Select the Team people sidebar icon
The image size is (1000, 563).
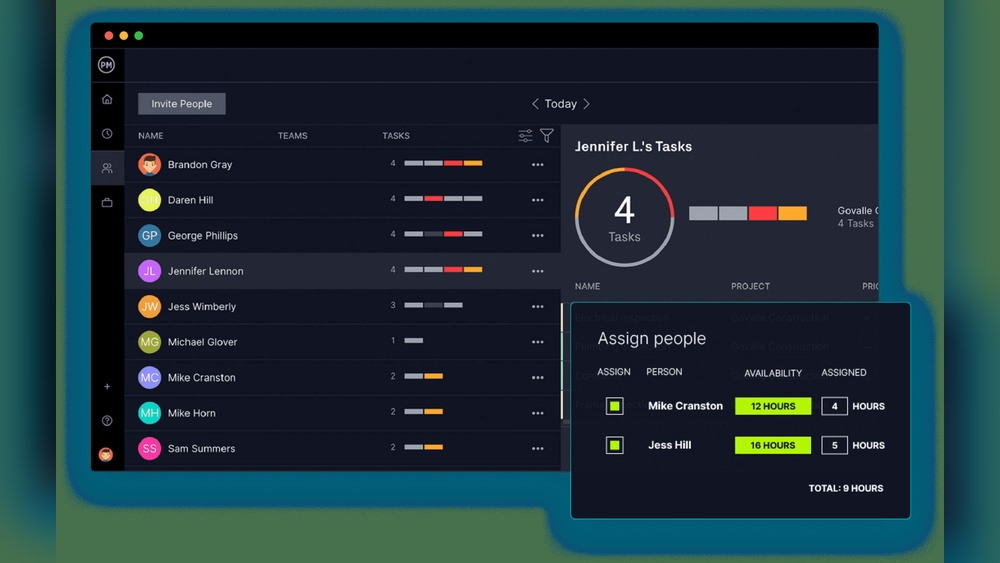click(107, 168)
